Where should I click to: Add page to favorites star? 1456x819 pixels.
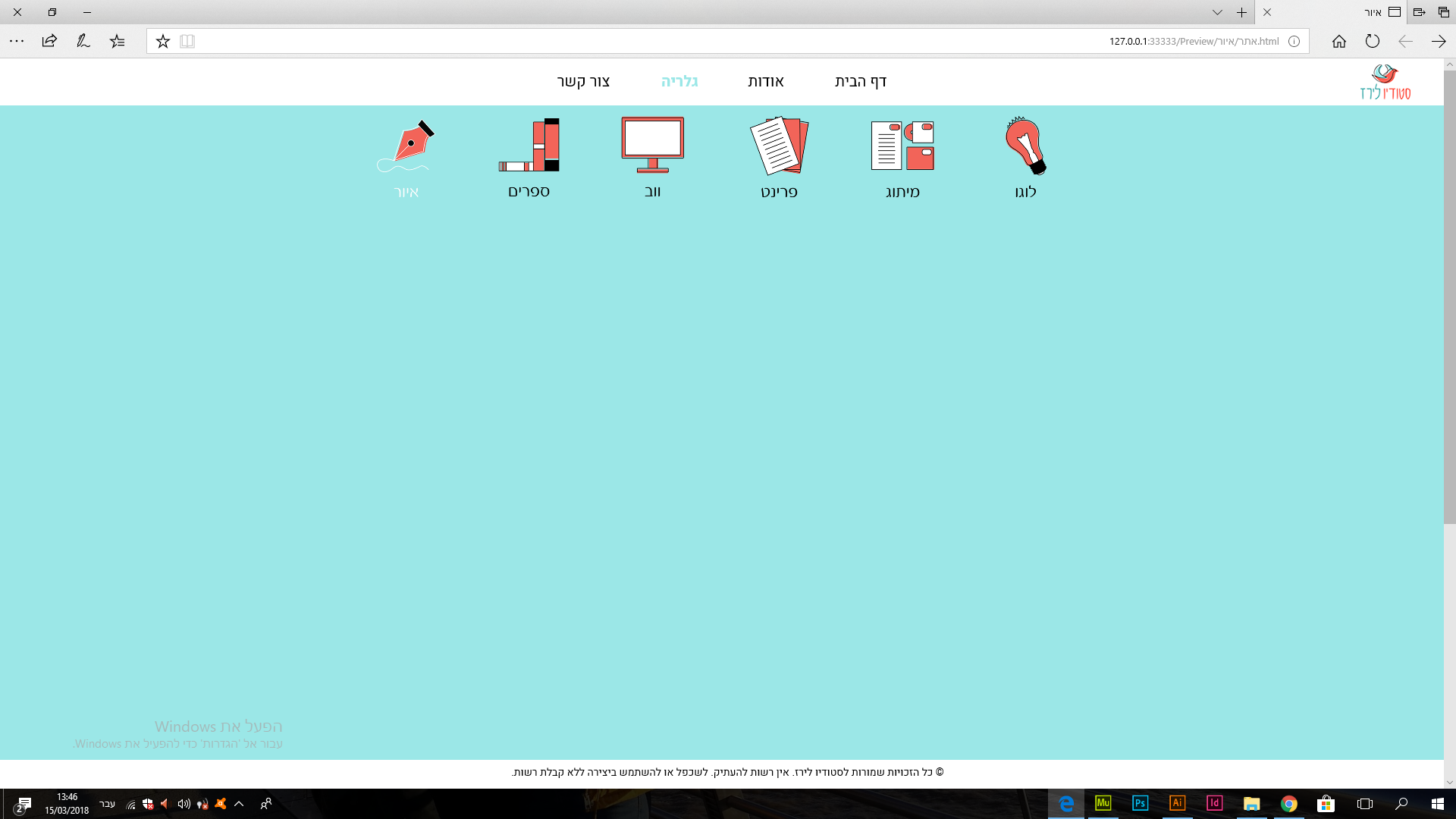(x=163, y=42)
